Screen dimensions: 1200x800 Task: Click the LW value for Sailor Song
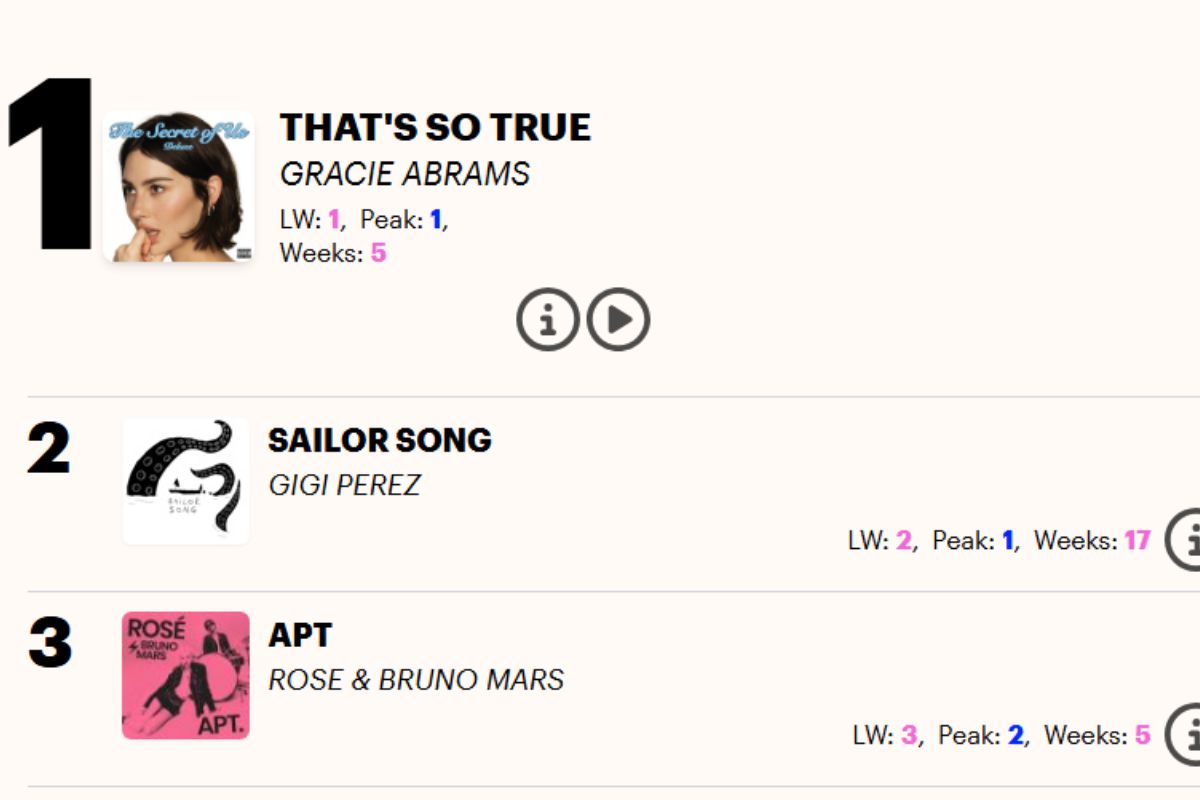click(904, 541)
